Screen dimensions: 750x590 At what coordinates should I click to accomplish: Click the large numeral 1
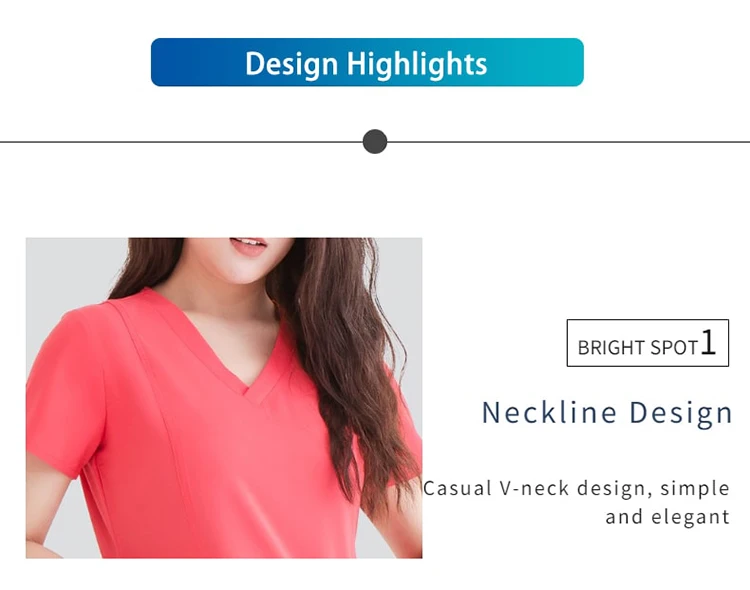708,342
